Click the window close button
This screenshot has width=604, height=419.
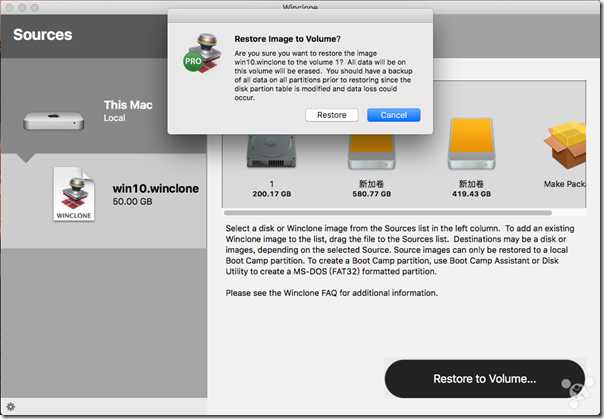click(10, 7)
